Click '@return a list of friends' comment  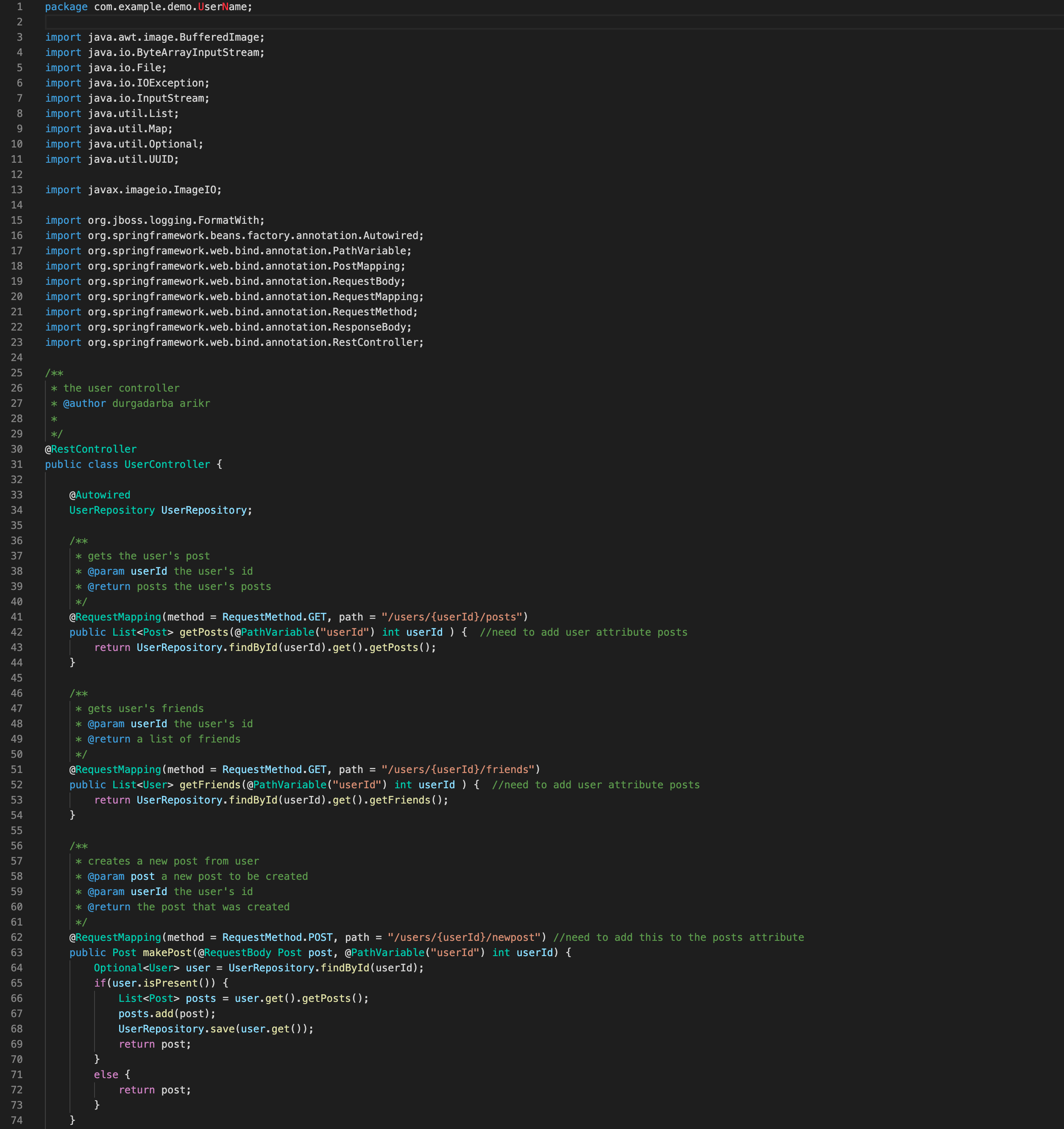tap(164, 740)
